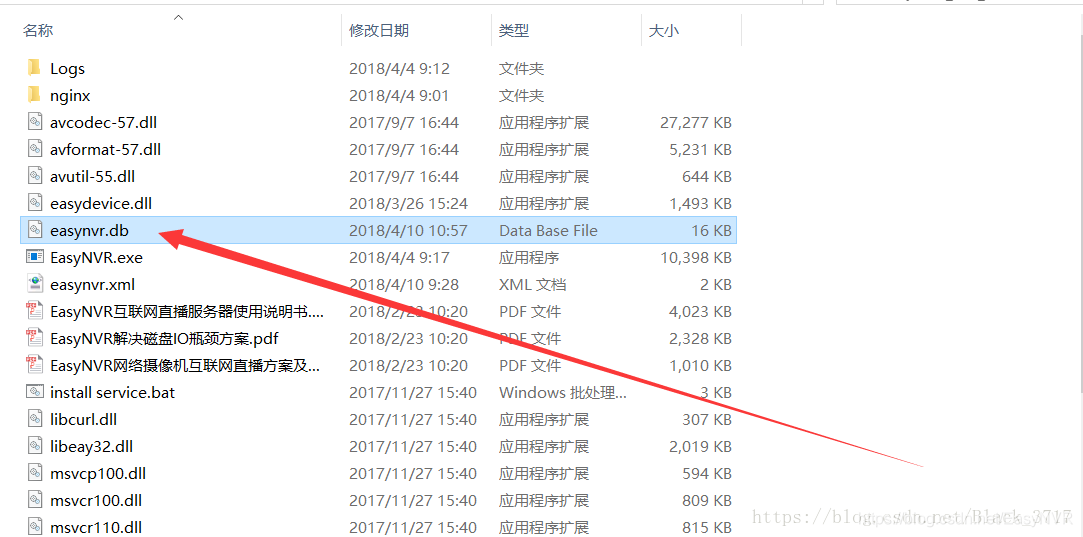This screenshot has width=1083, height=537.
Task: Open the Logs folder icon
Action: [x=35, y=68]
